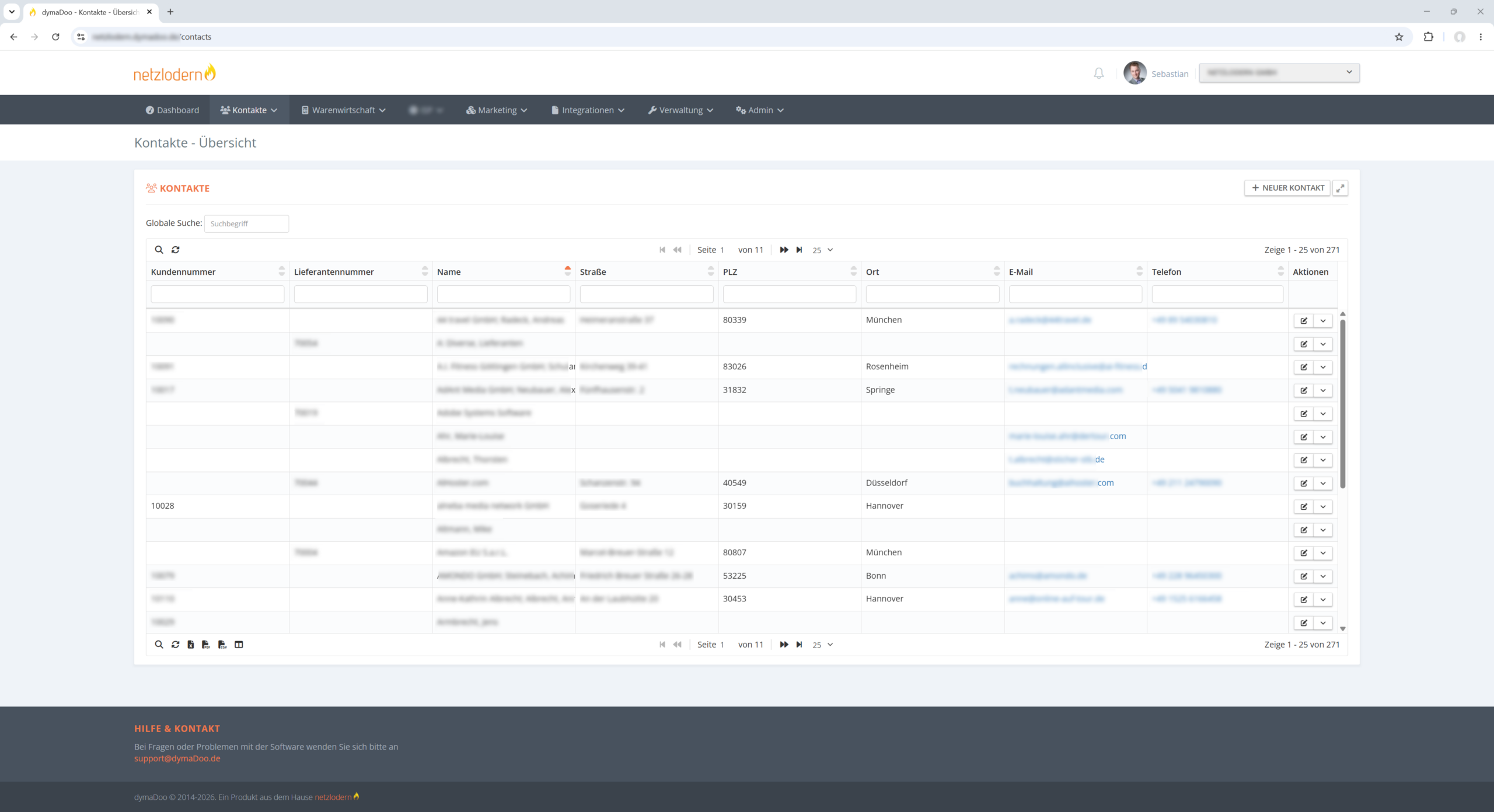Jump to last page in top pager
The height and width of the screenshot is (812, 1494).
(x=800, y=250)
